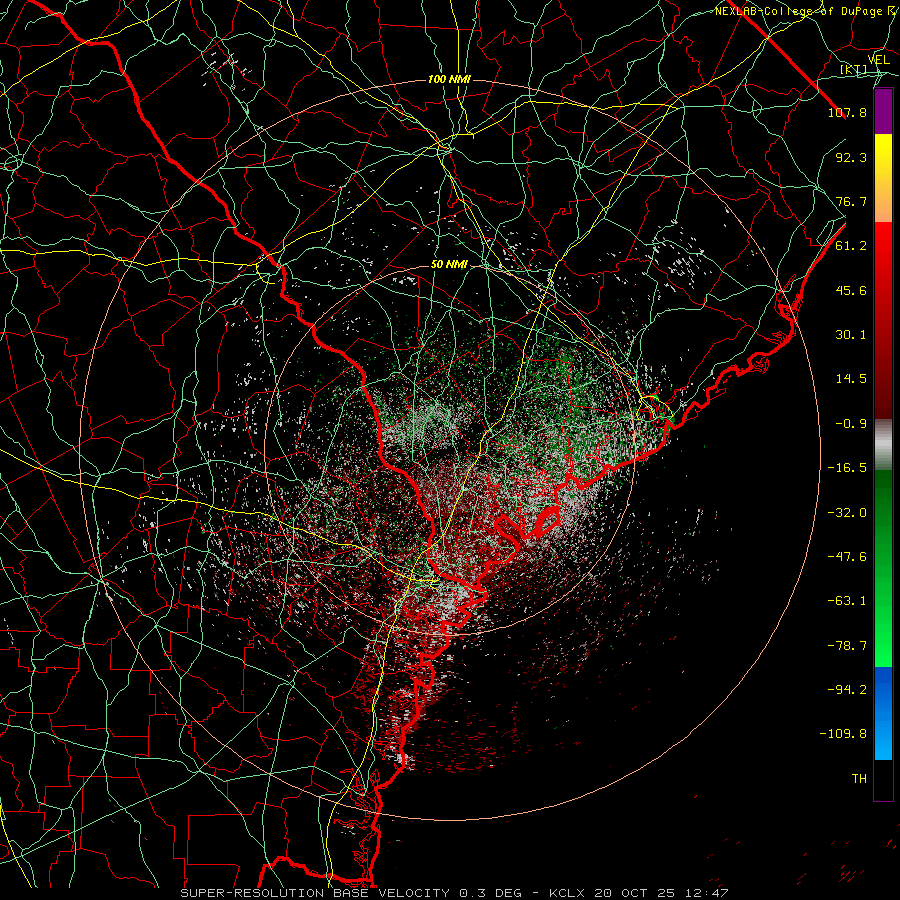Pick the gray near-zero band of the color bar
The height and width of the screenshot is (900, 900).
[x=883, y=445]
